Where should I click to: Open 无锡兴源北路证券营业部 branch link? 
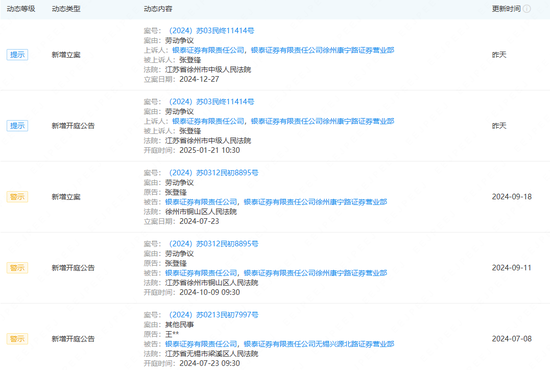319,344
